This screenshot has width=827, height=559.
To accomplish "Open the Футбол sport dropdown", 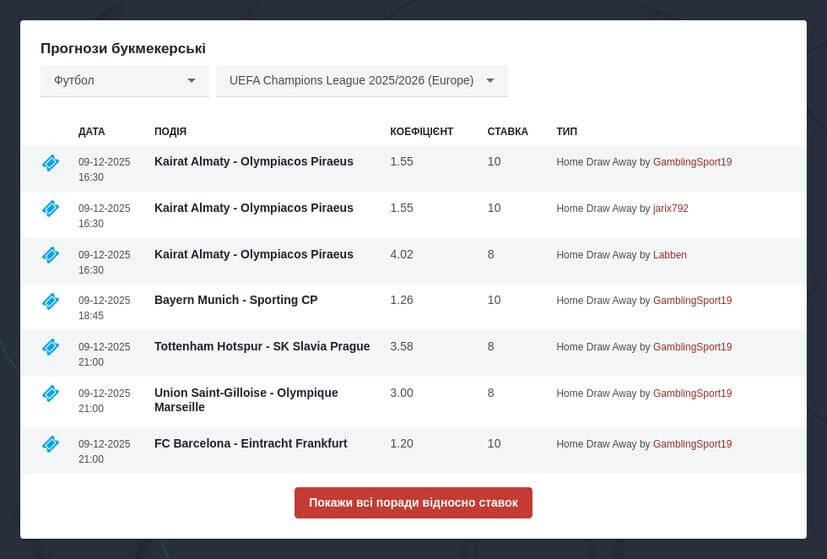I will pos(124,81).
